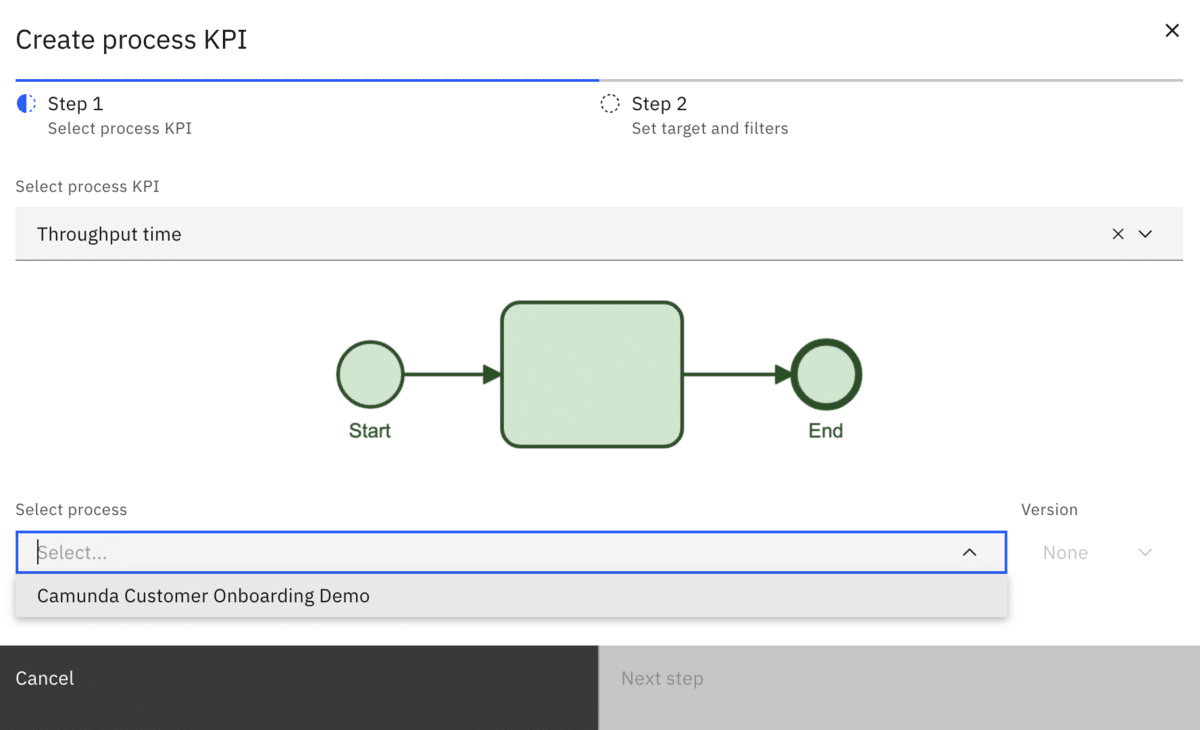Click the Step 1 half-filled progress icon

(x=27, y=104)
